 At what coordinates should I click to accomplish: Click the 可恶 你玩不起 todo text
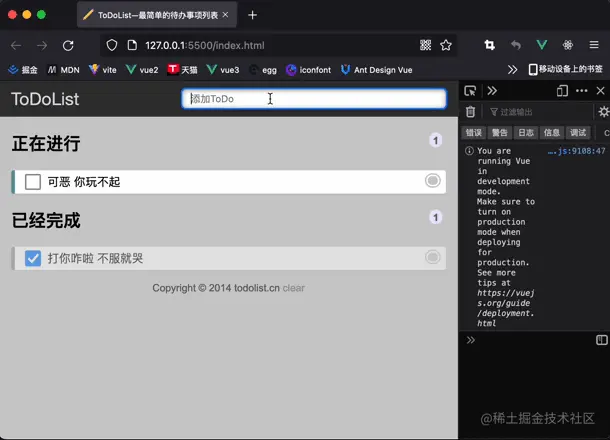click(84, 182)
